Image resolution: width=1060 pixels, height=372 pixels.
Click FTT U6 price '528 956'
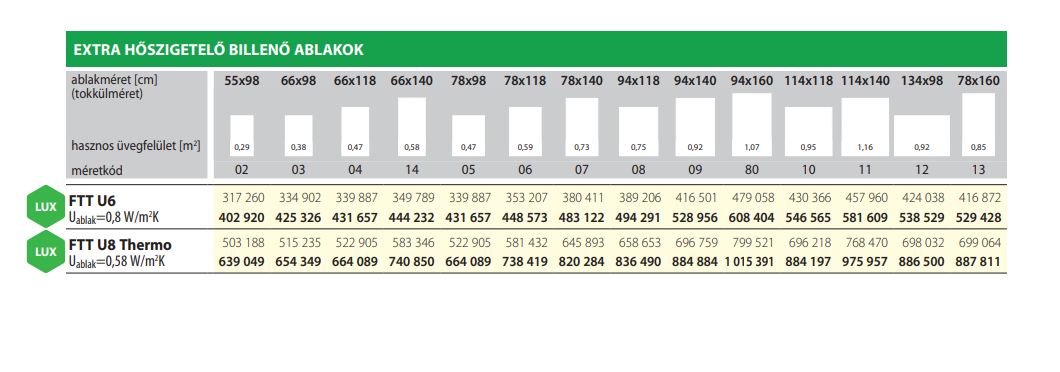(x=695, y=218)
